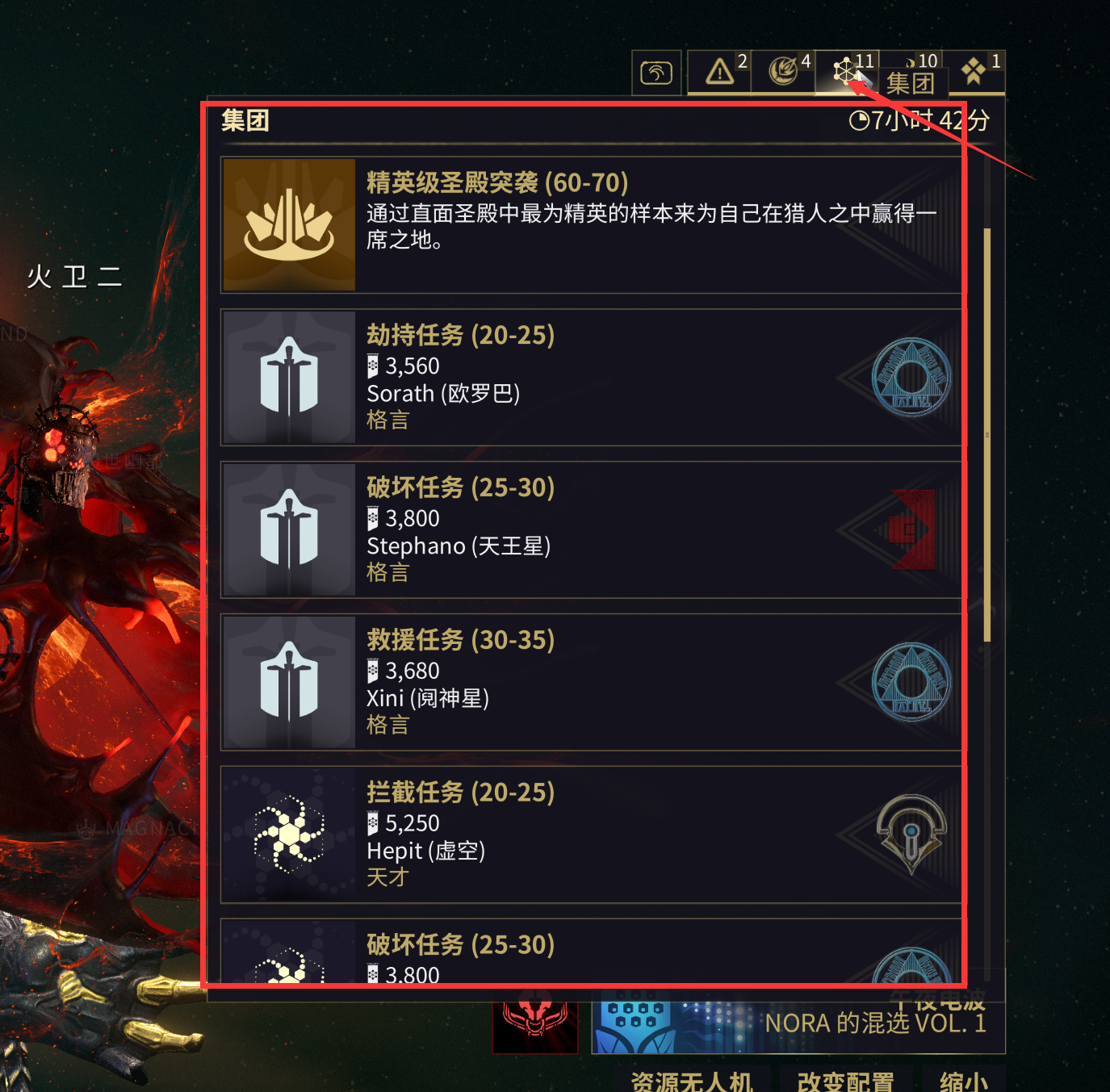Image resolution: width=1110 pixels, height=1092 pixels.
Task: Open the alerts tab with warning triangle
Action: 718,72
